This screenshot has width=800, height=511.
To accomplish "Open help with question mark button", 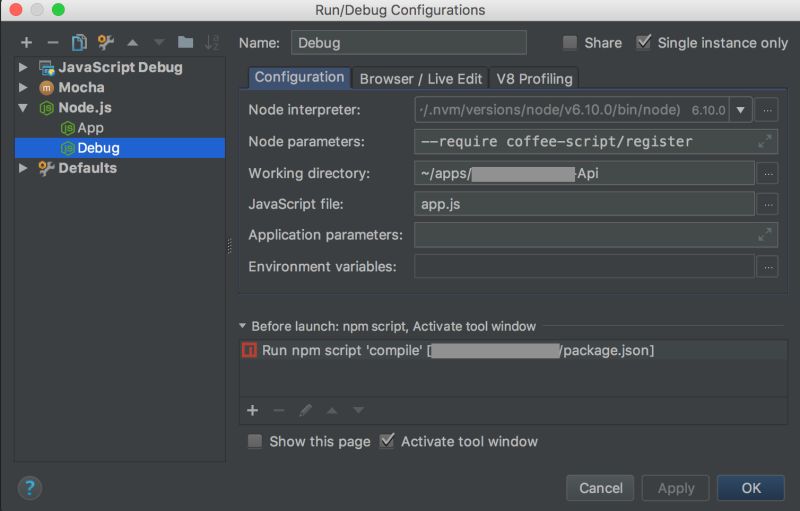I will 30,488.
